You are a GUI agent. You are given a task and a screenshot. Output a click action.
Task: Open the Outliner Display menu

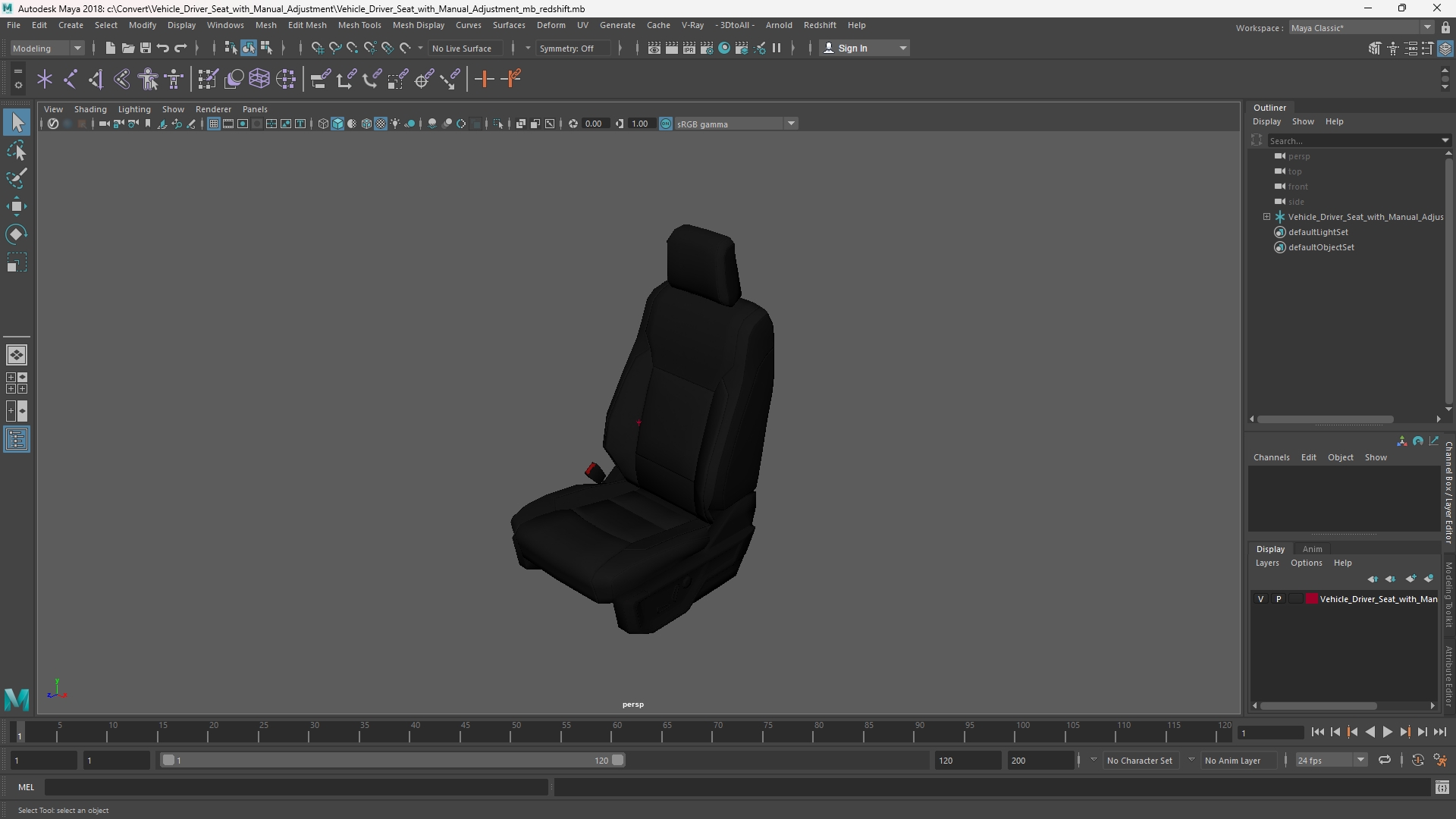coord(1266,121)
